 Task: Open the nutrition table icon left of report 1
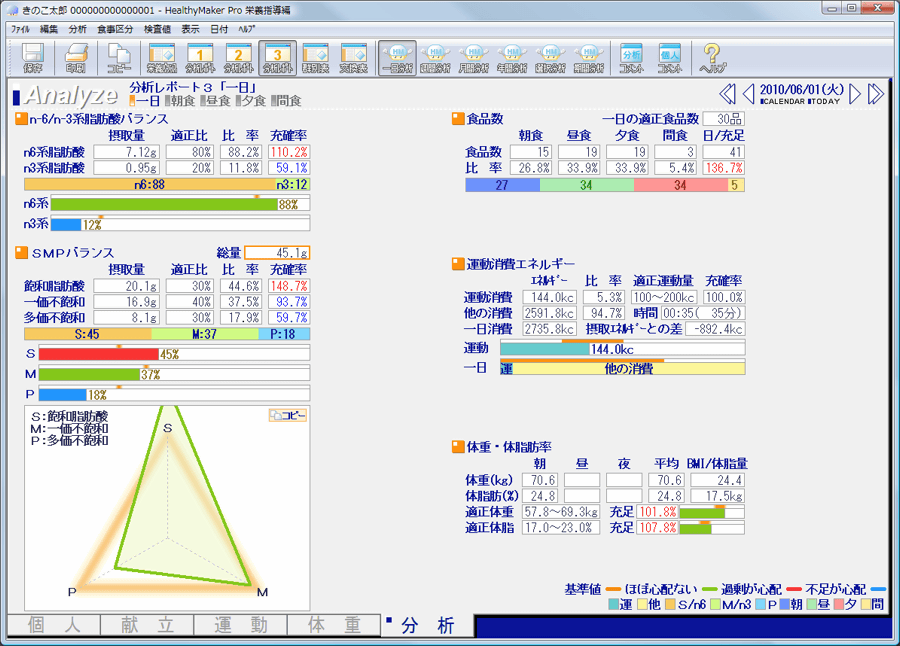coord(162,58)
